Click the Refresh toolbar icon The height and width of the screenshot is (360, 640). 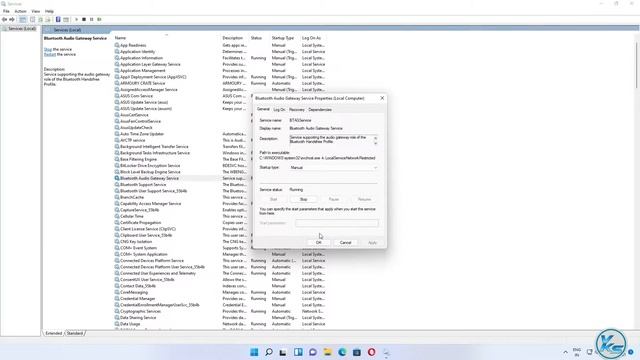tap(40, 20)
